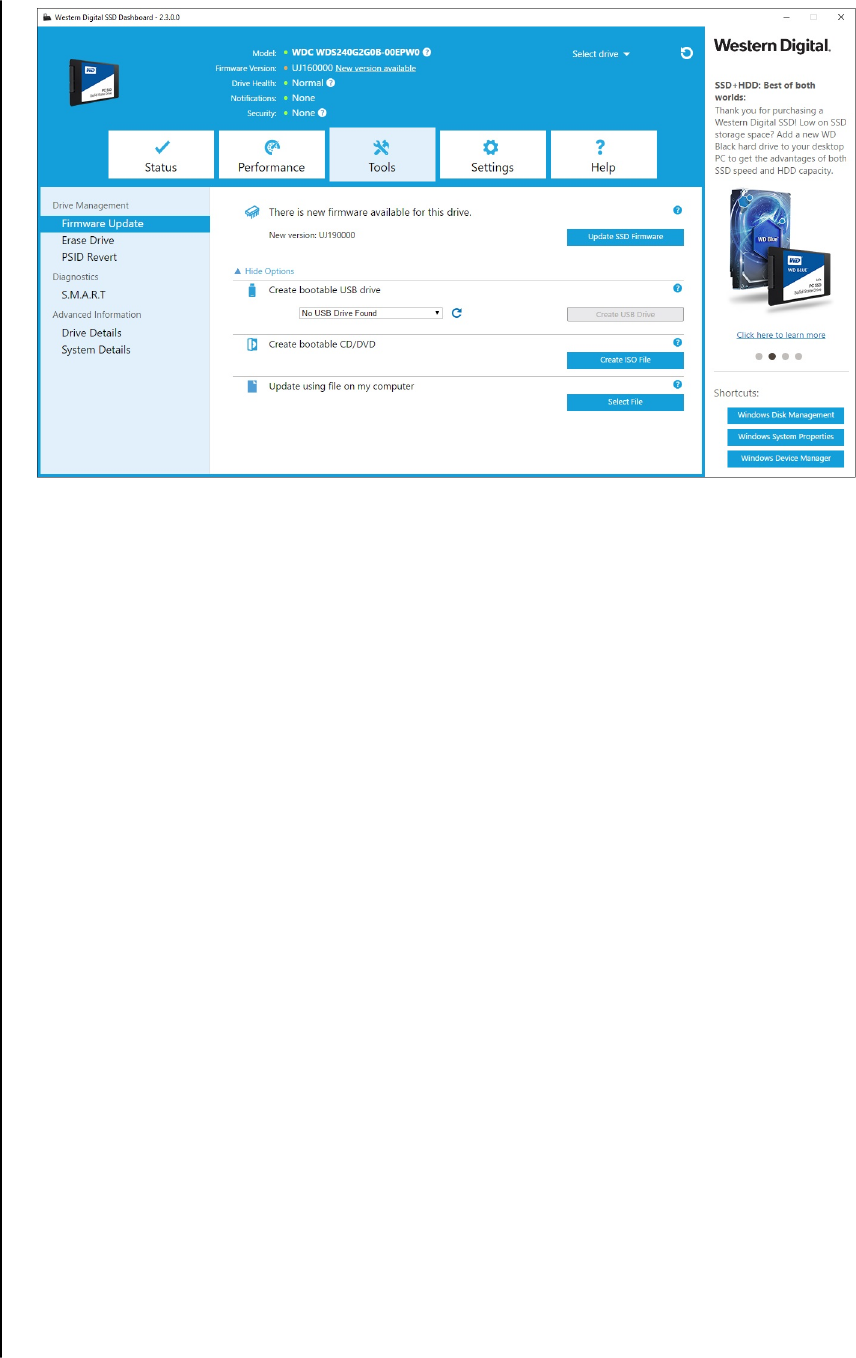The image size is (856, 1358).
Task: Open Drive Details in sidebar
Action: 91,333
